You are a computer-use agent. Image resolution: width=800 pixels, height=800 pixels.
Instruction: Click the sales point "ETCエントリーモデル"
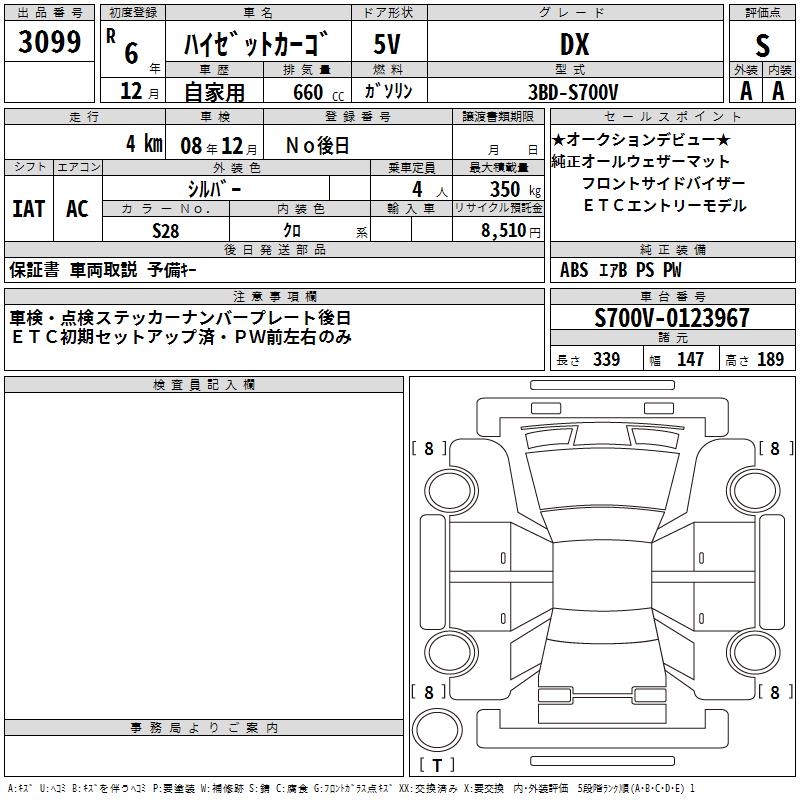click(x=665, y=205)
